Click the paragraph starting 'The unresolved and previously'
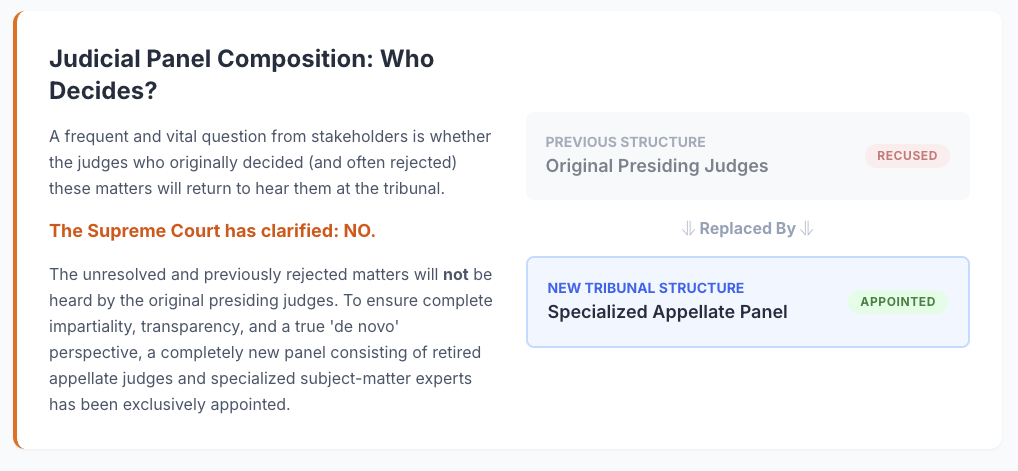Image resolution: width=1018 pixels, height=471 pixels. (x=270, y=340)
